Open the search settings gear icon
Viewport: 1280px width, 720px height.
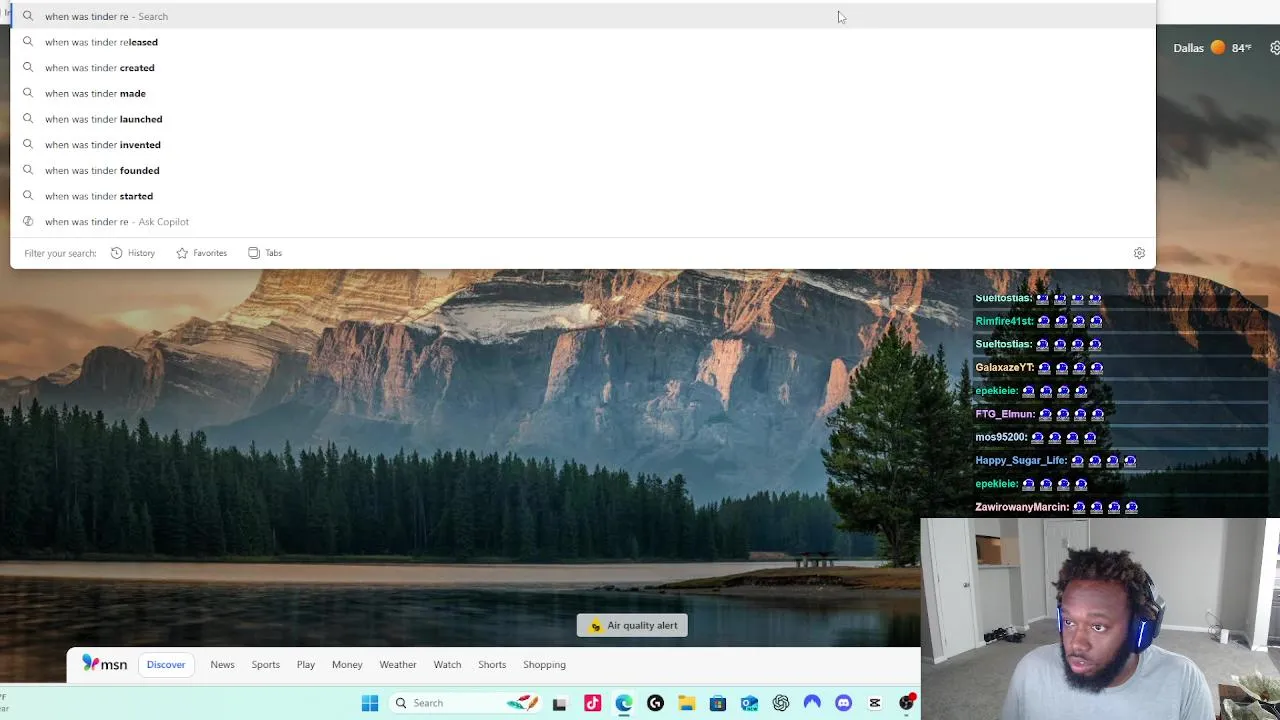tap(1139, 253)
